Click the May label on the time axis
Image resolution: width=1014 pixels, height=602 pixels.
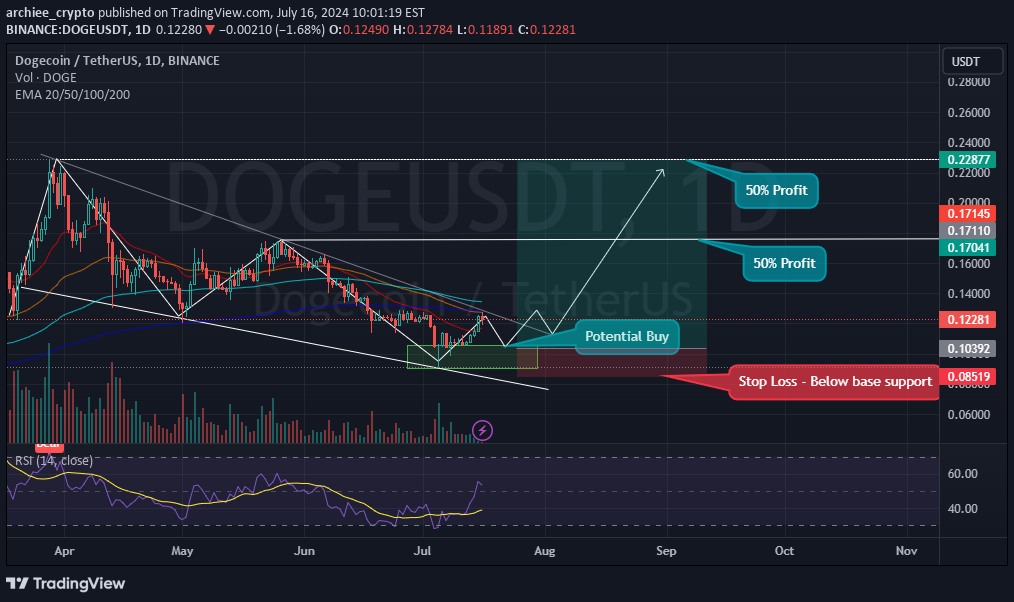[182, 551]
